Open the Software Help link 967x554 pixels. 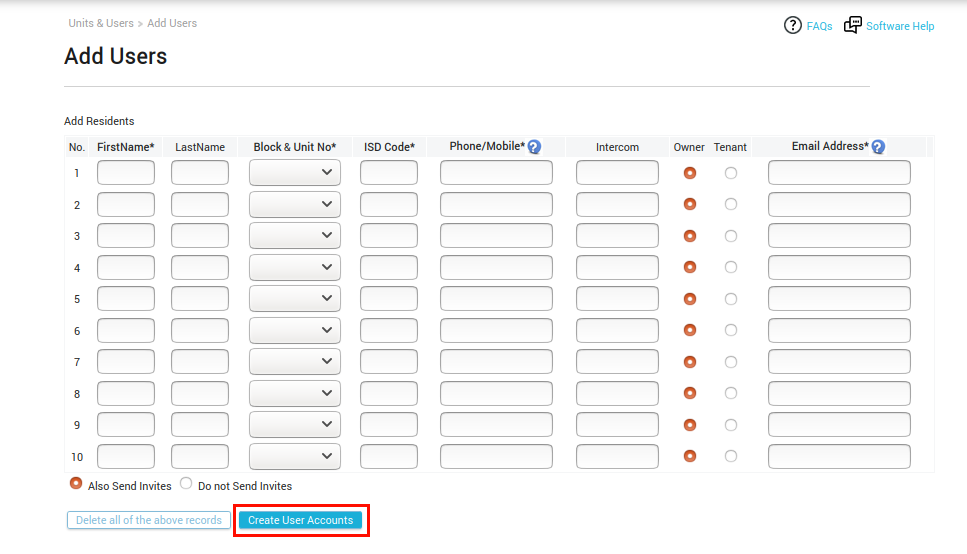tap(900, 26)
